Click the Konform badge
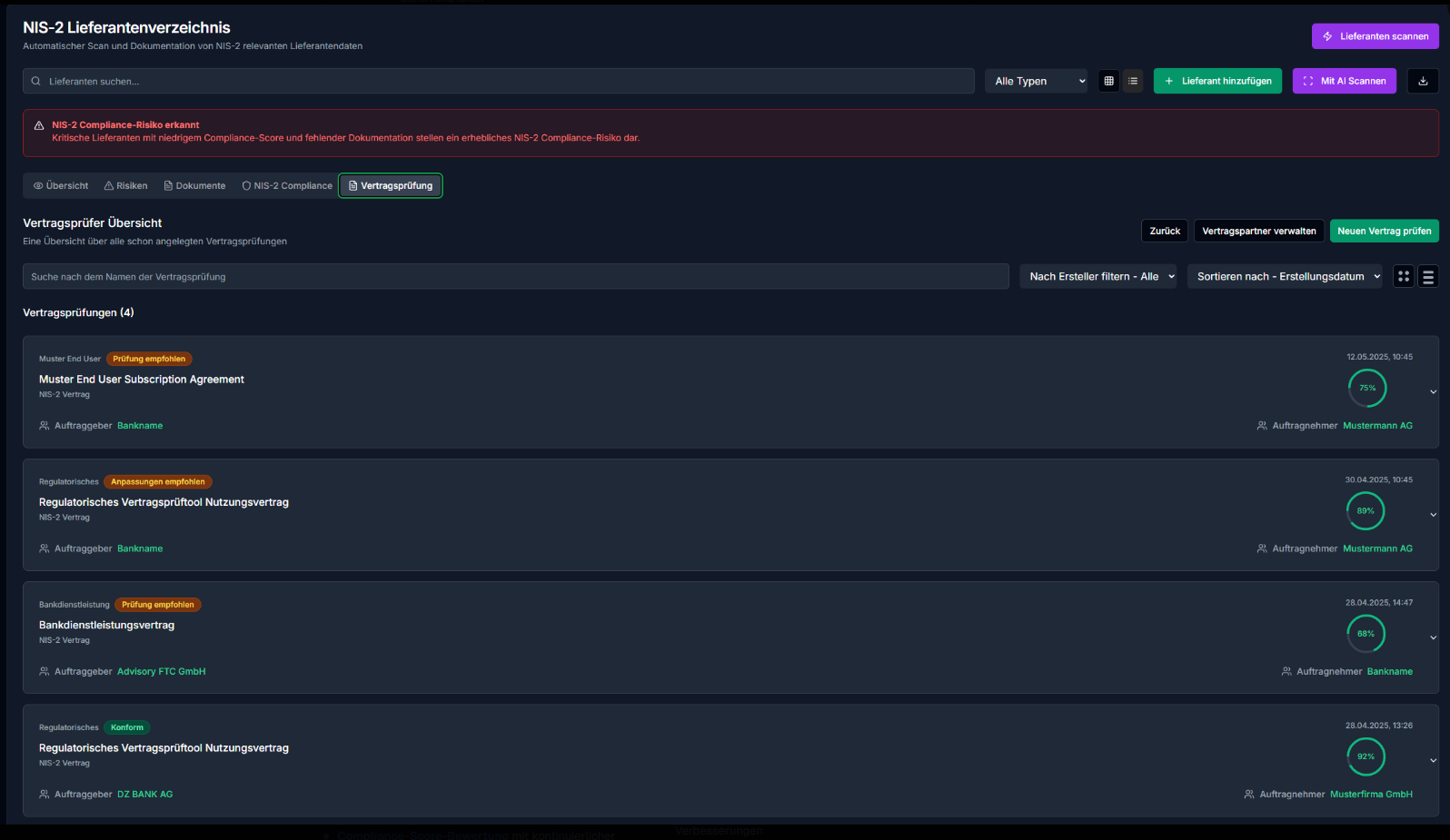This screenshot has width=1450, height=840. point(127,727)
